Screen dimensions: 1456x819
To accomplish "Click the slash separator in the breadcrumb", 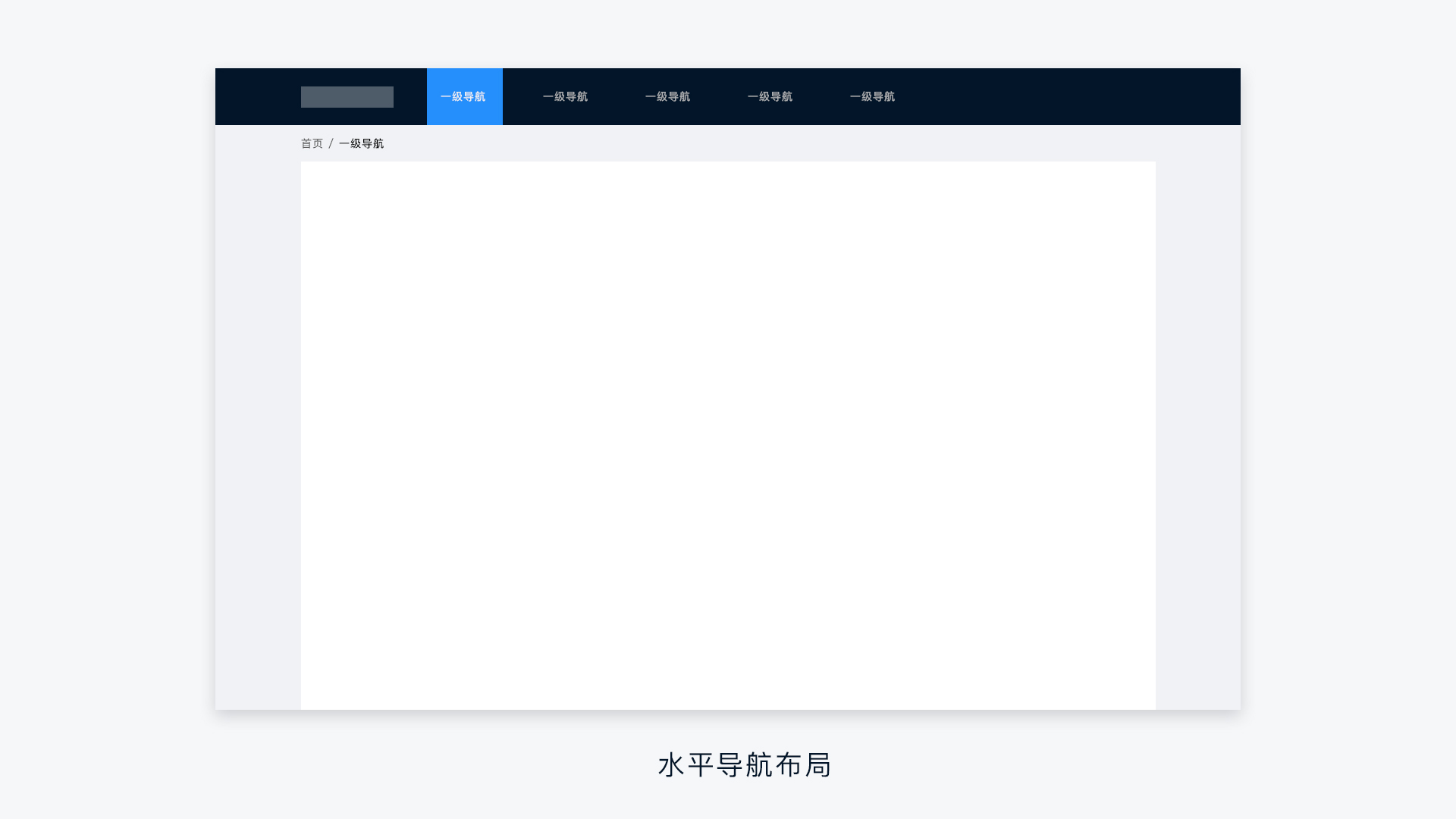I will point(331,143).
